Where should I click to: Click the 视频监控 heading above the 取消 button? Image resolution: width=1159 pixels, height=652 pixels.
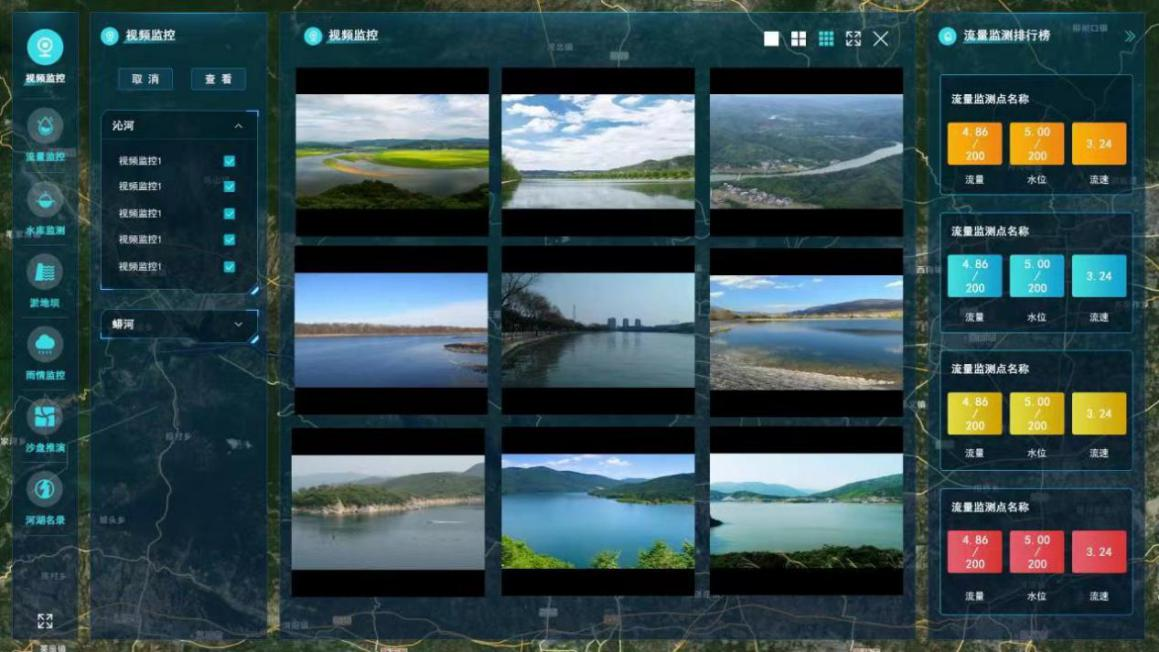pyautogui.click(x=150, y=35)
